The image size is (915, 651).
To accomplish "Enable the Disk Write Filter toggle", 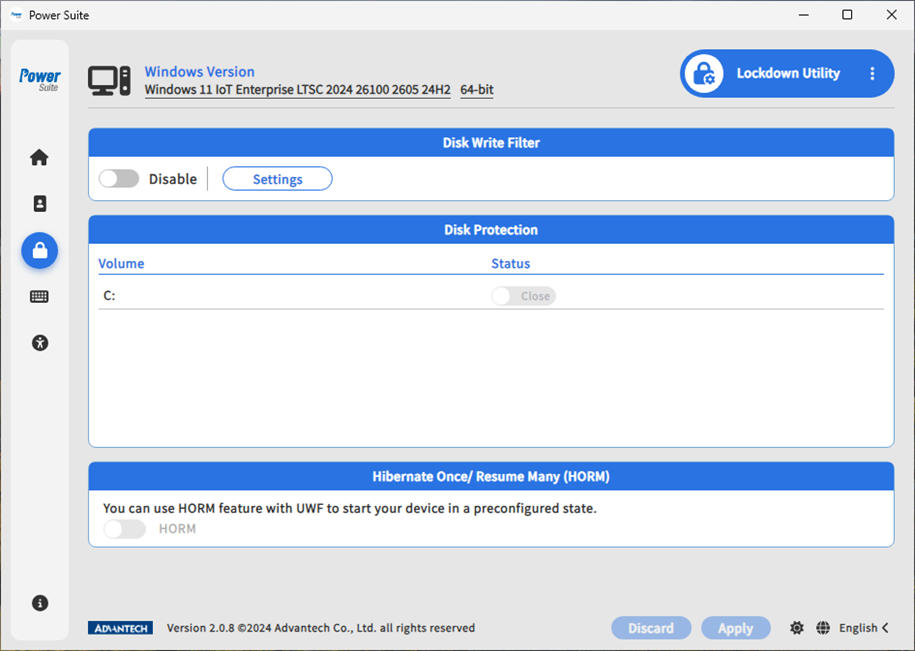I will click(x=119, y=178).
